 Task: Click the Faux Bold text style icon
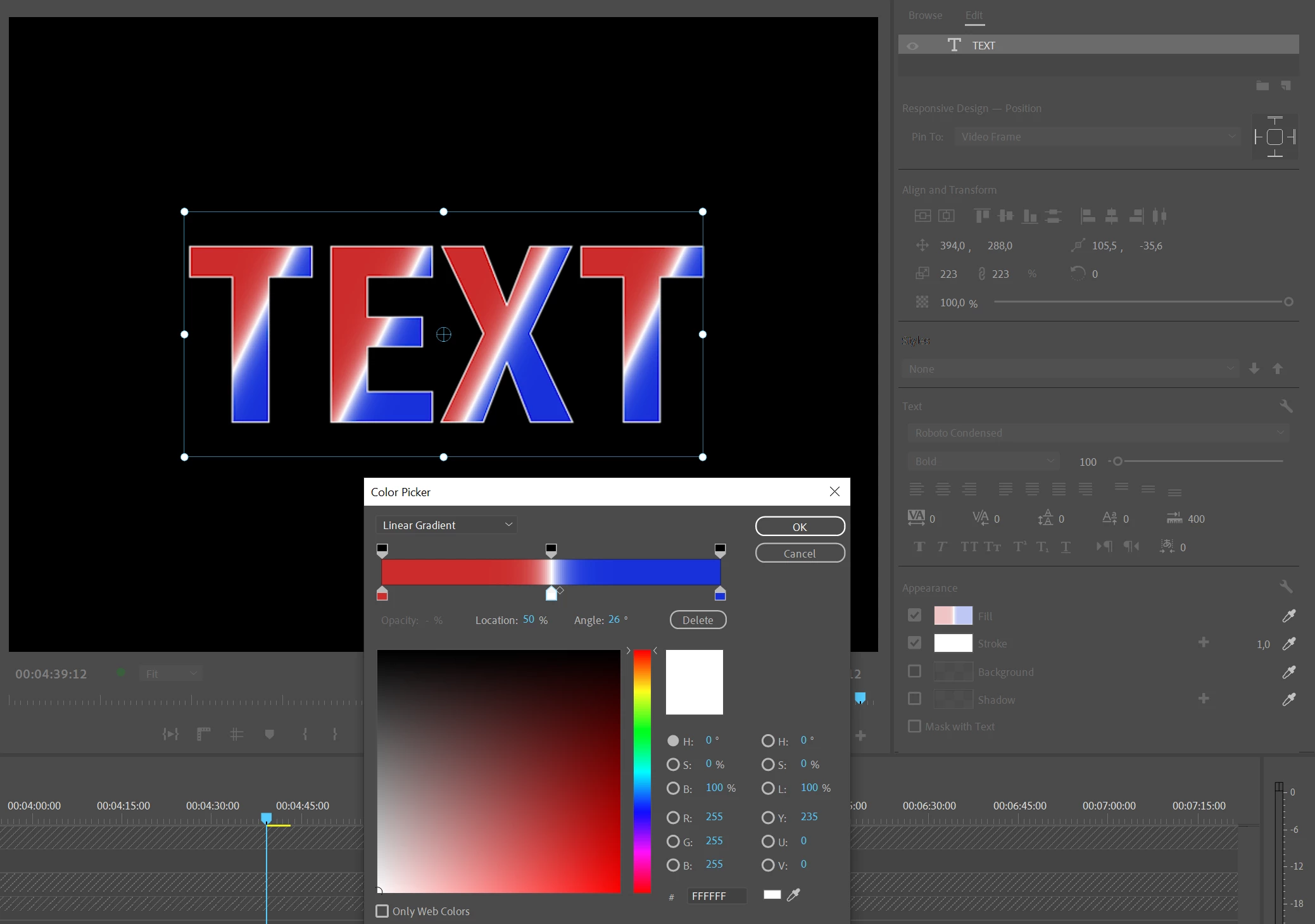919,547
